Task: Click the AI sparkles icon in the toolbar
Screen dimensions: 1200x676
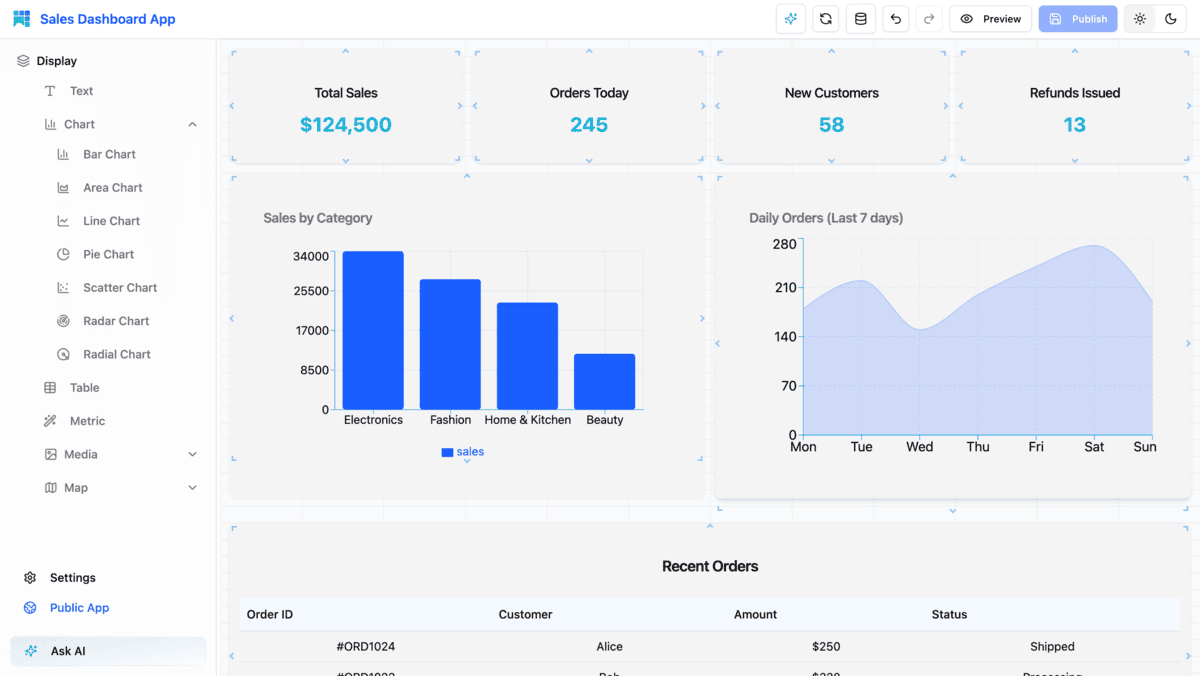Action: [790, 18]
